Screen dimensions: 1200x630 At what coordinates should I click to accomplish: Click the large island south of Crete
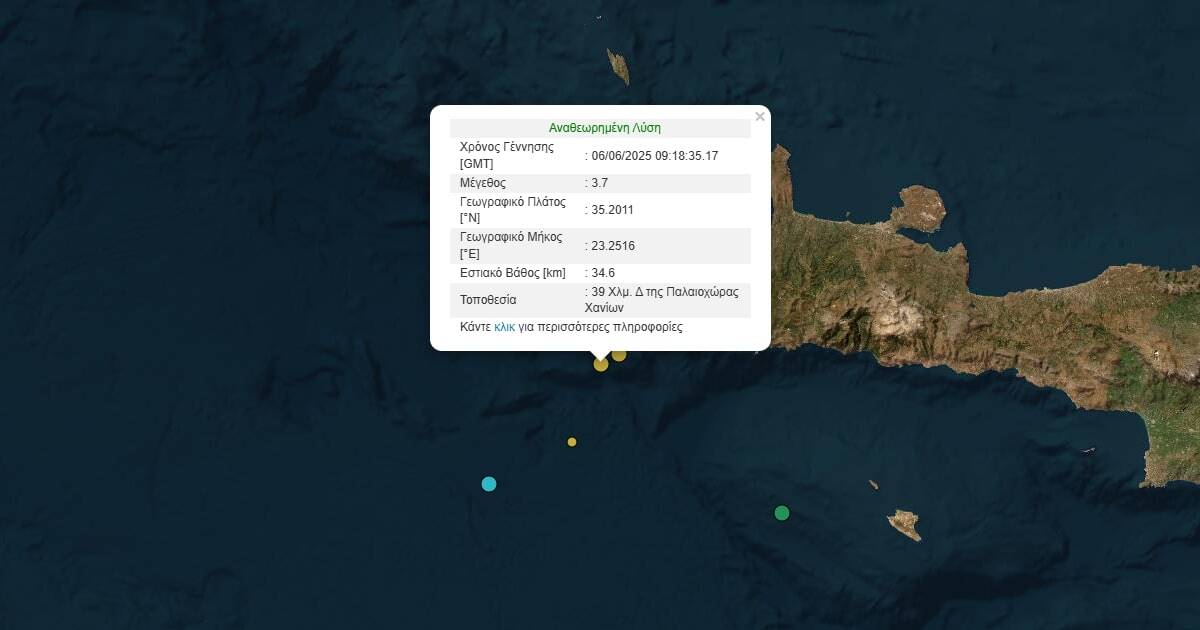[x=904, y=523]
